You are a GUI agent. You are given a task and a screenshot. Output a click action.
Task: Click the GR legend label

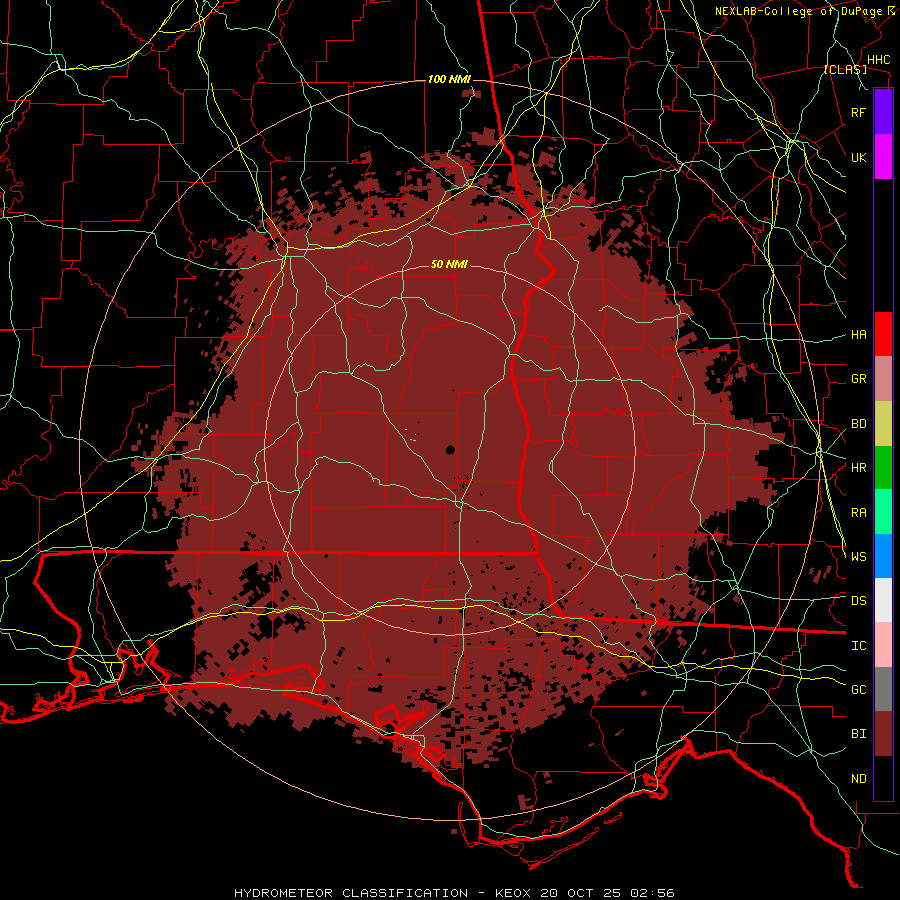[858, 379]
